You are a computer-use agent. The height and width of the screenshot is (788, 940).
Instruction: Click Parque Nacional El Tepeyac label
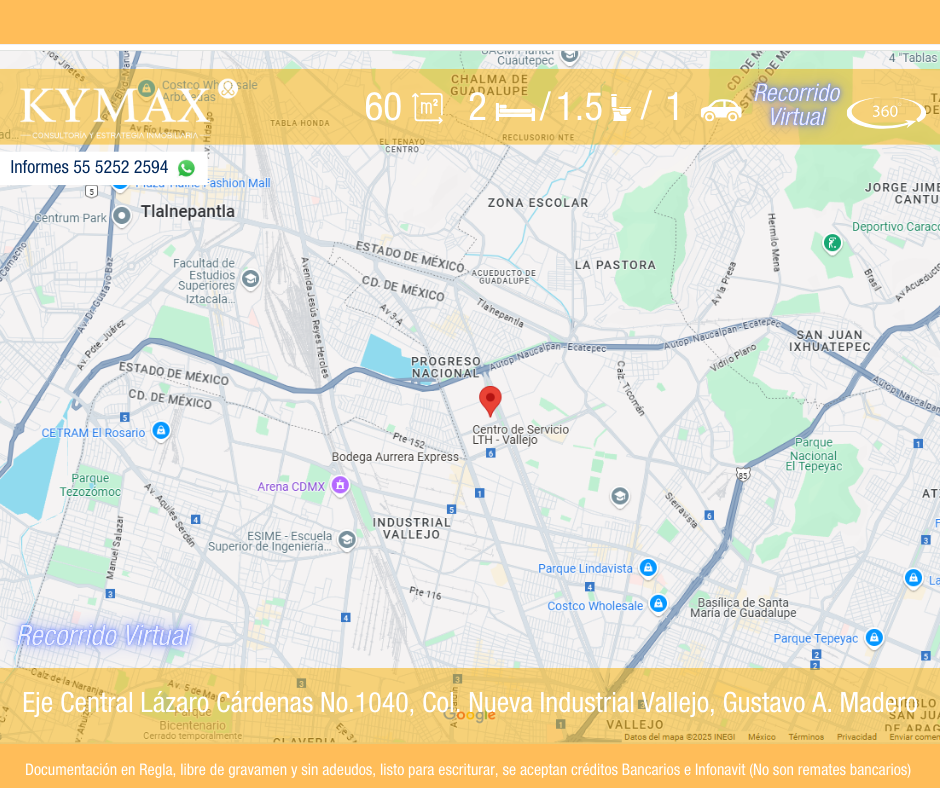click(814, 455)
